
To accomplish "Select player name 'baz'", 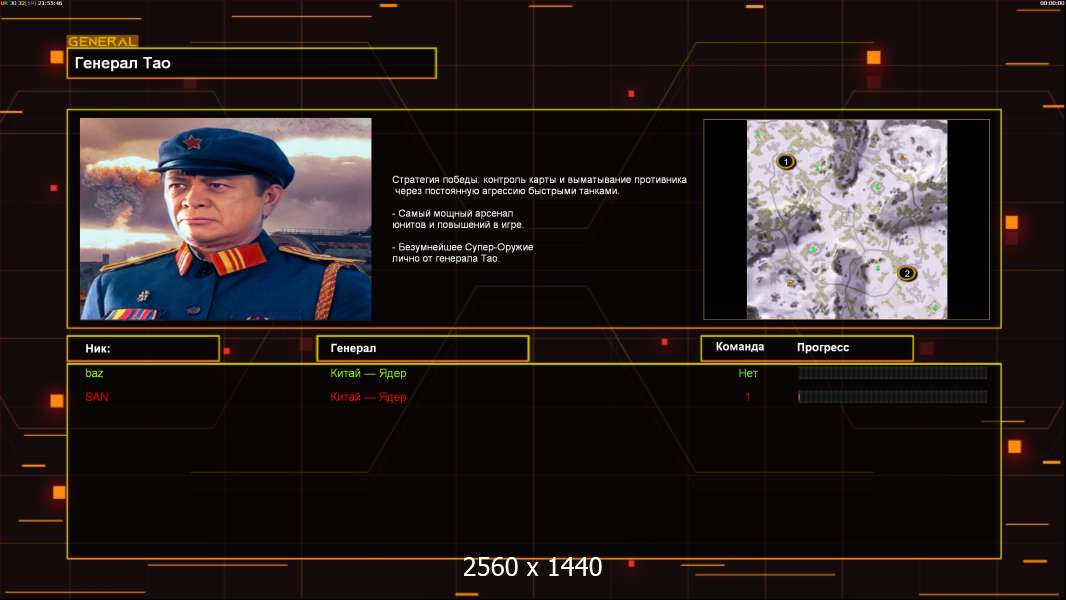I will click(94, 373).
